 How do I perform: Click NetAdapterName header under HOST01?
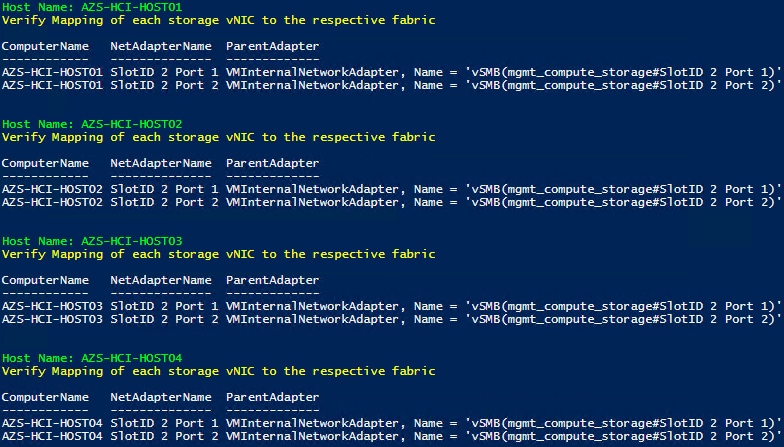(x=161, y=46)
